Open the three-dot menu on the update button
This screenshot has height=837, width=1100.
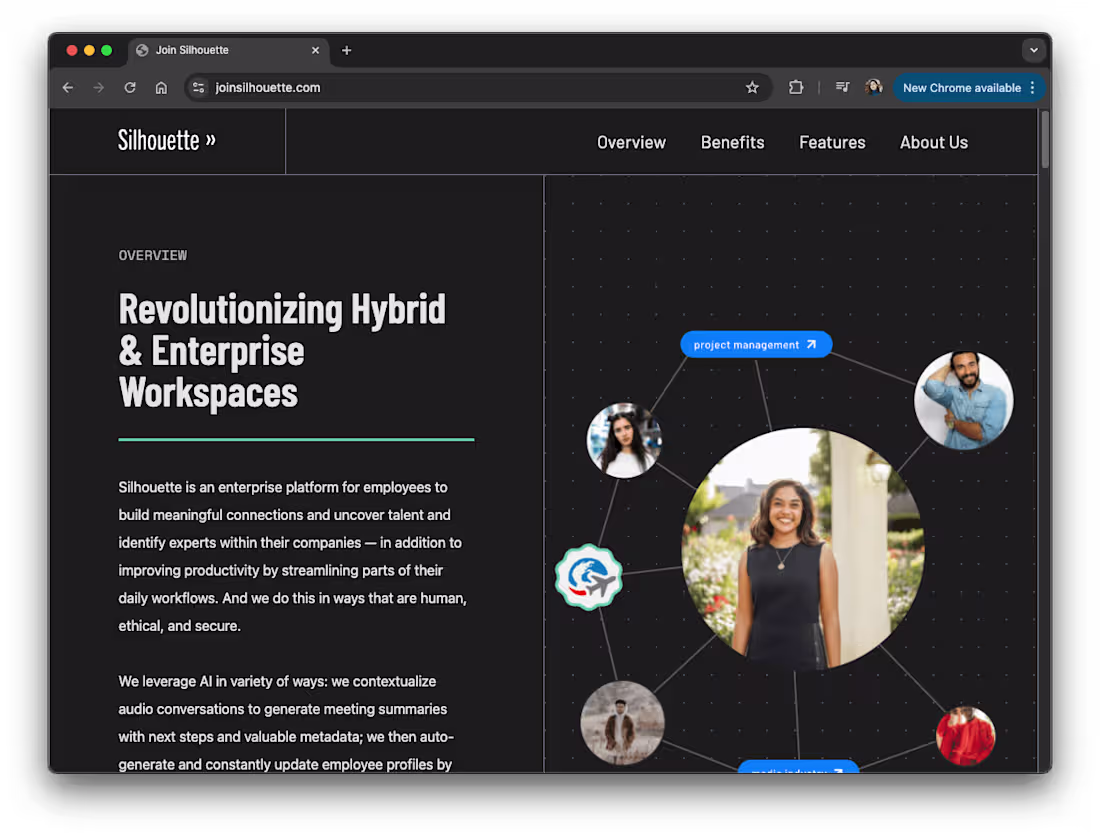pyautogui.click(x=1032, y=87)
